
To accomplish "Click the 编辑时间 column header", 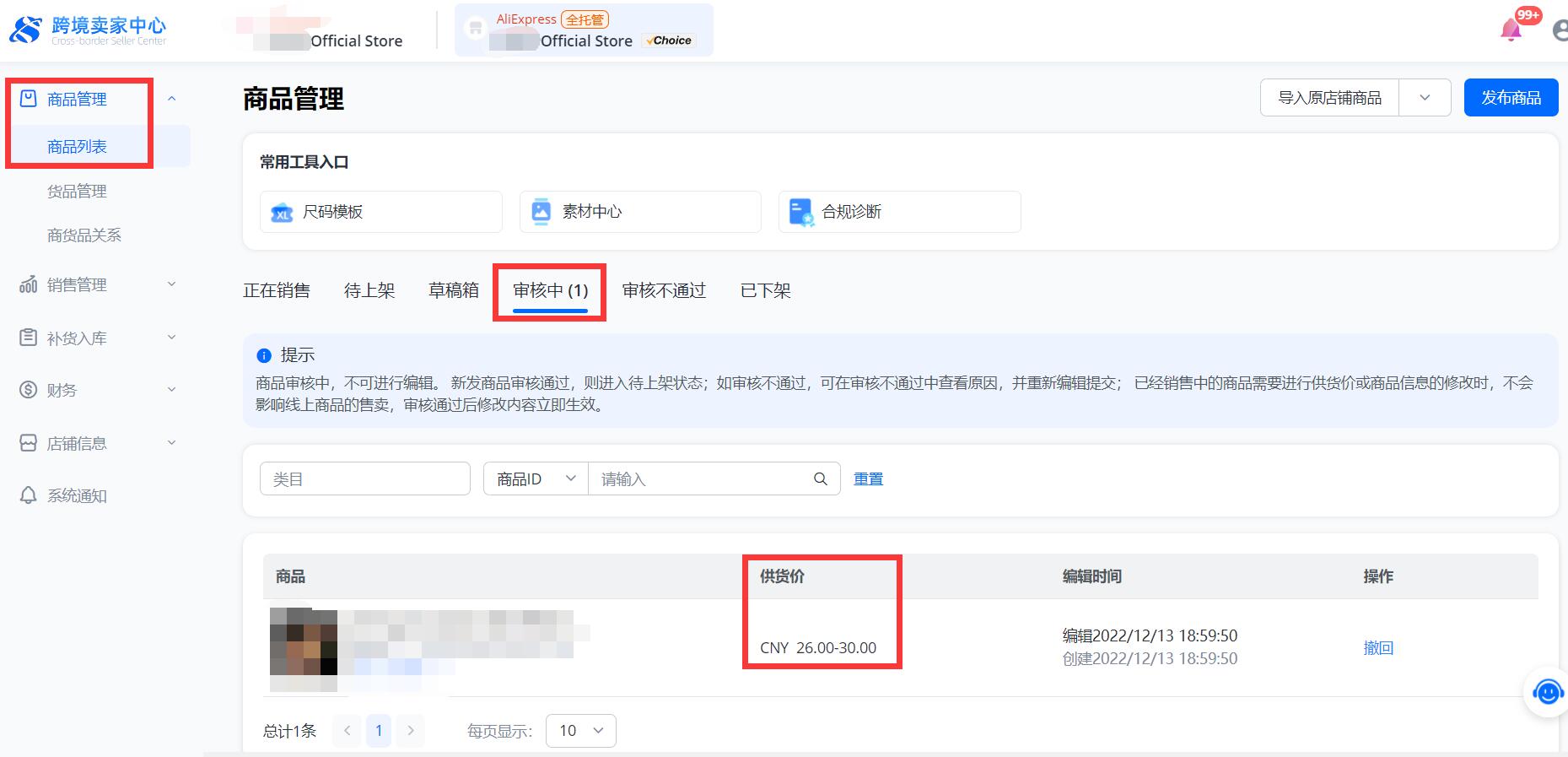I will point(1092,576).
